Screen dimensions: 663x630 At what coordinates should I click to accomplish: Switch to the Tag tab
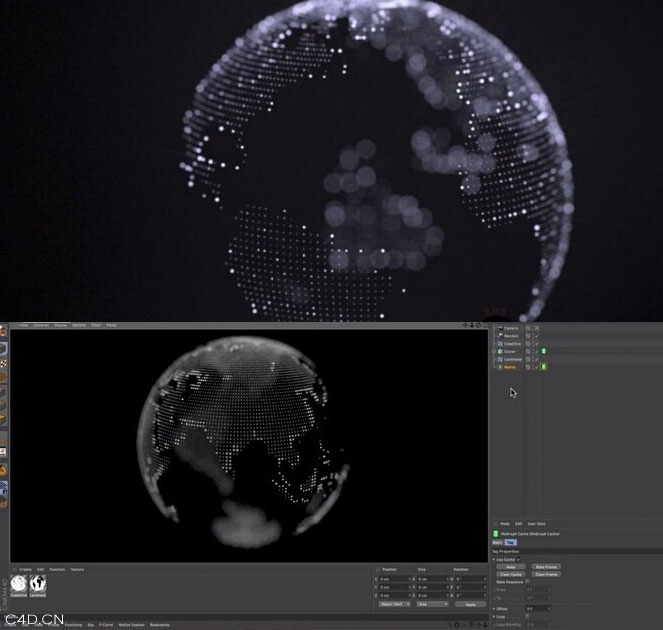click(511, 542)
